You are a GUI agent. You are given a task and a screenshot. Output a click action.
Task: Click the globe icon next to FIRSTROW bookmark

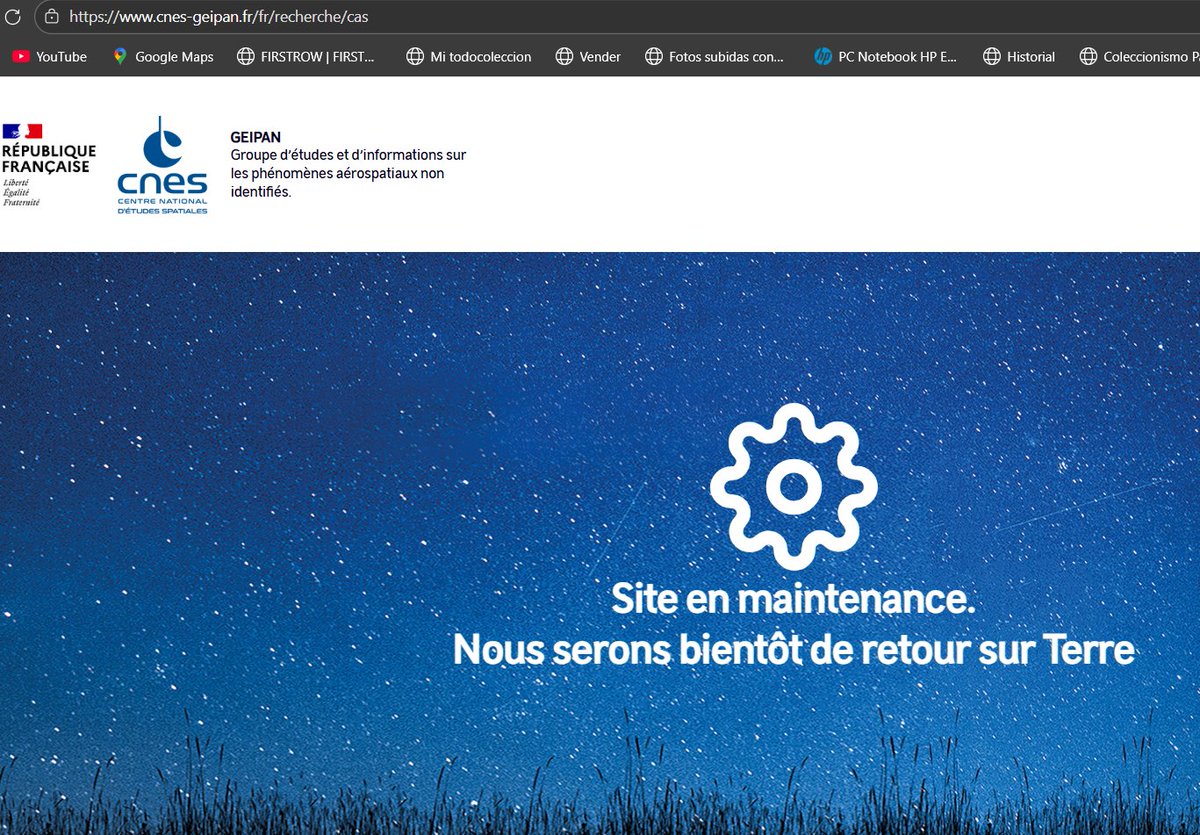tap(246, 57)
